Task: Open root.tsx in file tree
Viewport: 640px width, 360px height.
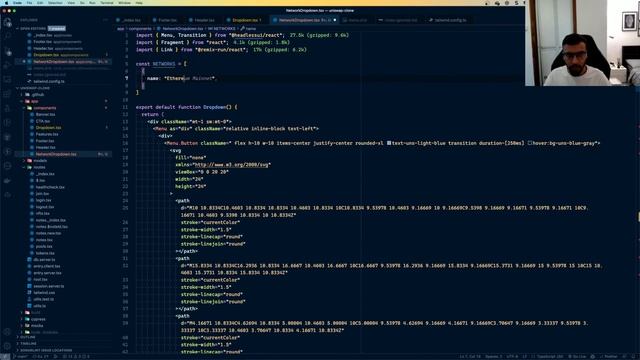Action: click(x=40, y=279)
